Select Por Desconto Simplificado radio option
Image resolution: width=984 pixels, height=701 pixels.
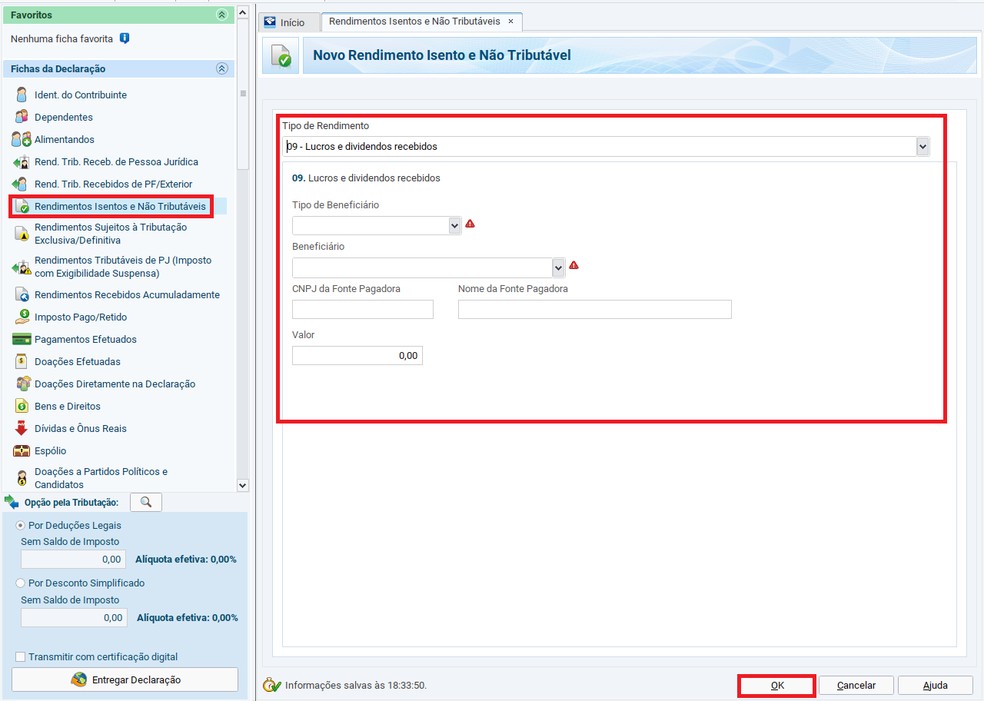tap(21, 583)
